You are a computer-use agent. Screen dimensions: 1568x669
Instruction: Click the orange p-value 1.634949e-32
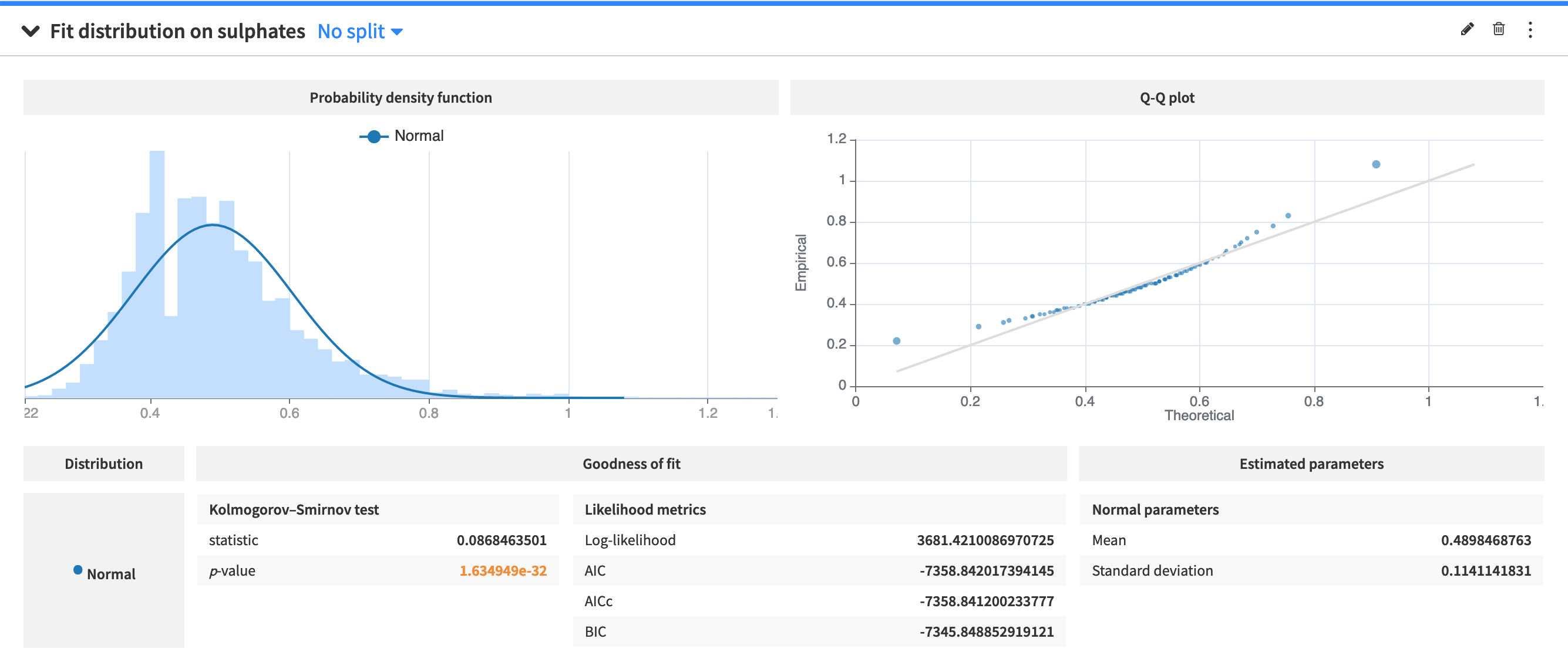tap(502, 570)
